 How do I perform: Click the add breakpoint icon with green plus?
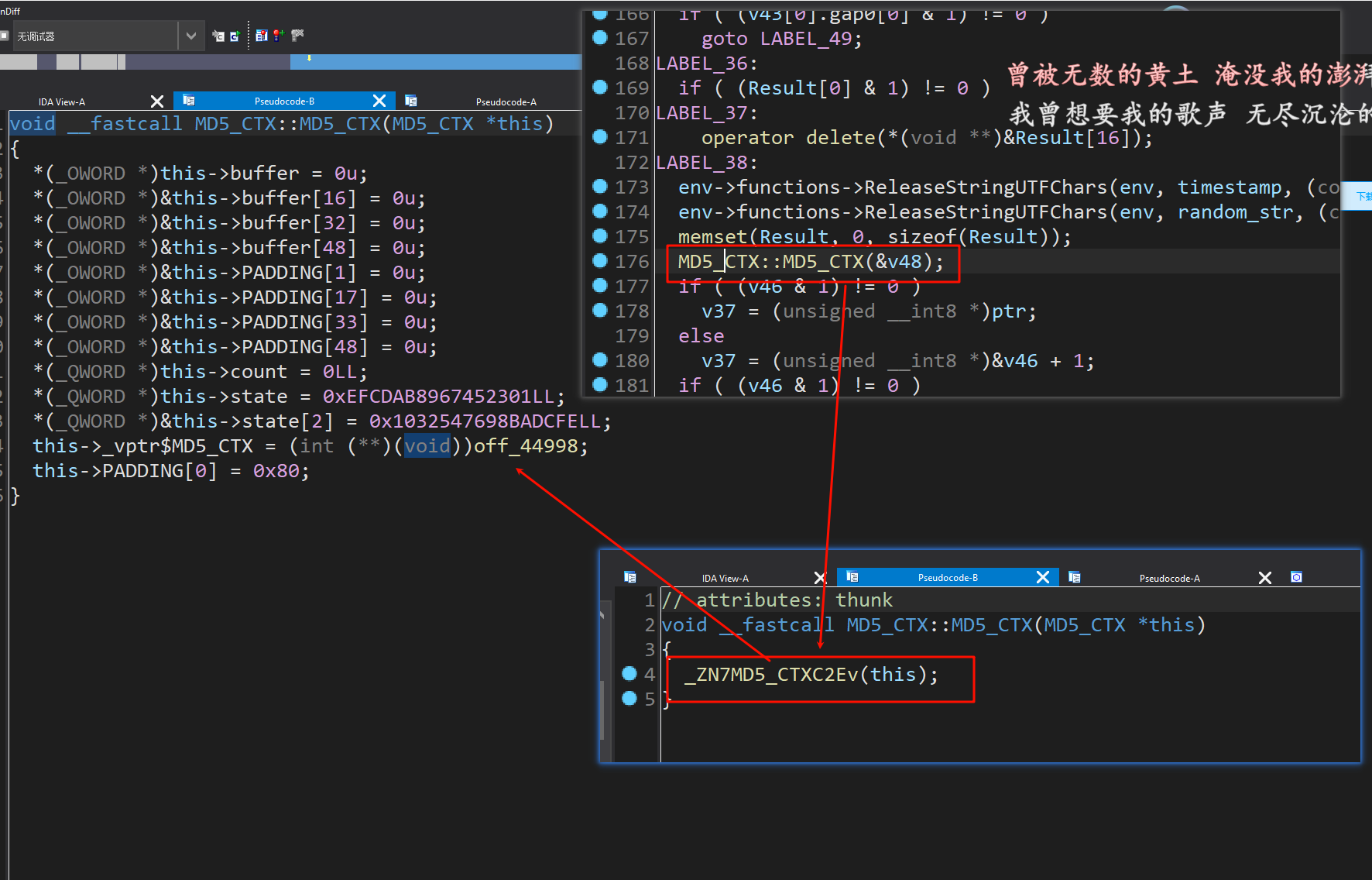click(279, 36)
